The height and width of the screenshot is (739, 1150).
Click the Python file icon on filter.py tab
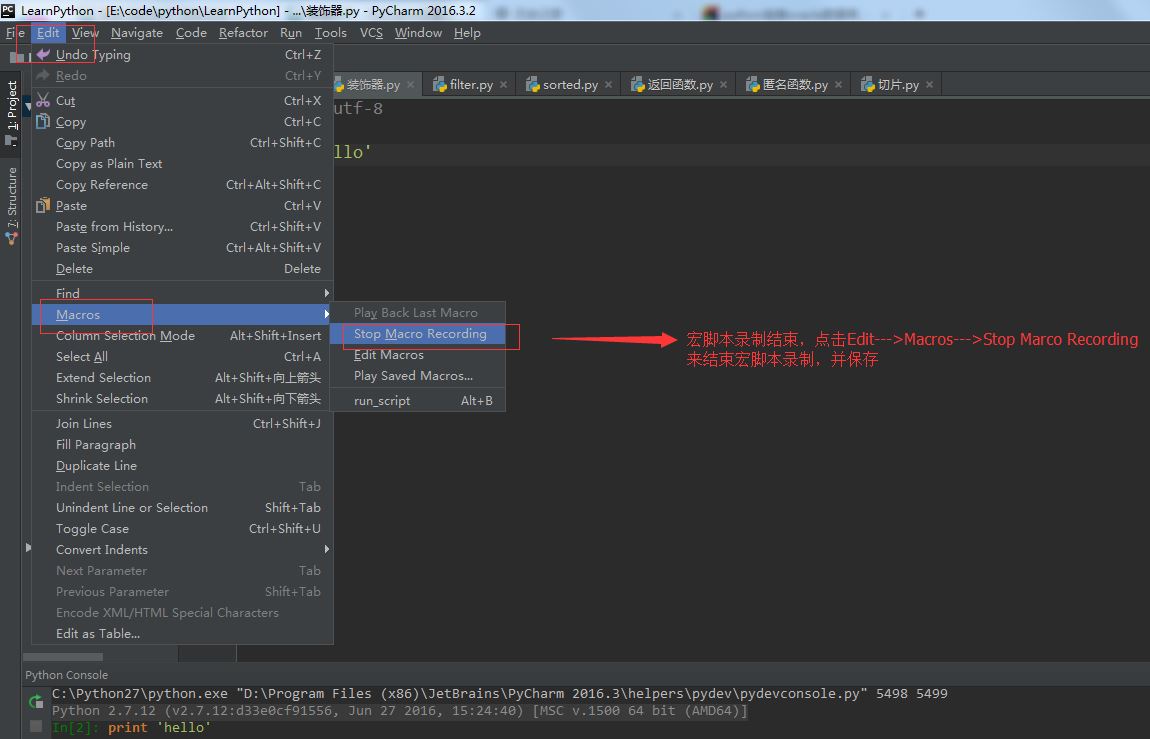pos(440,85)
